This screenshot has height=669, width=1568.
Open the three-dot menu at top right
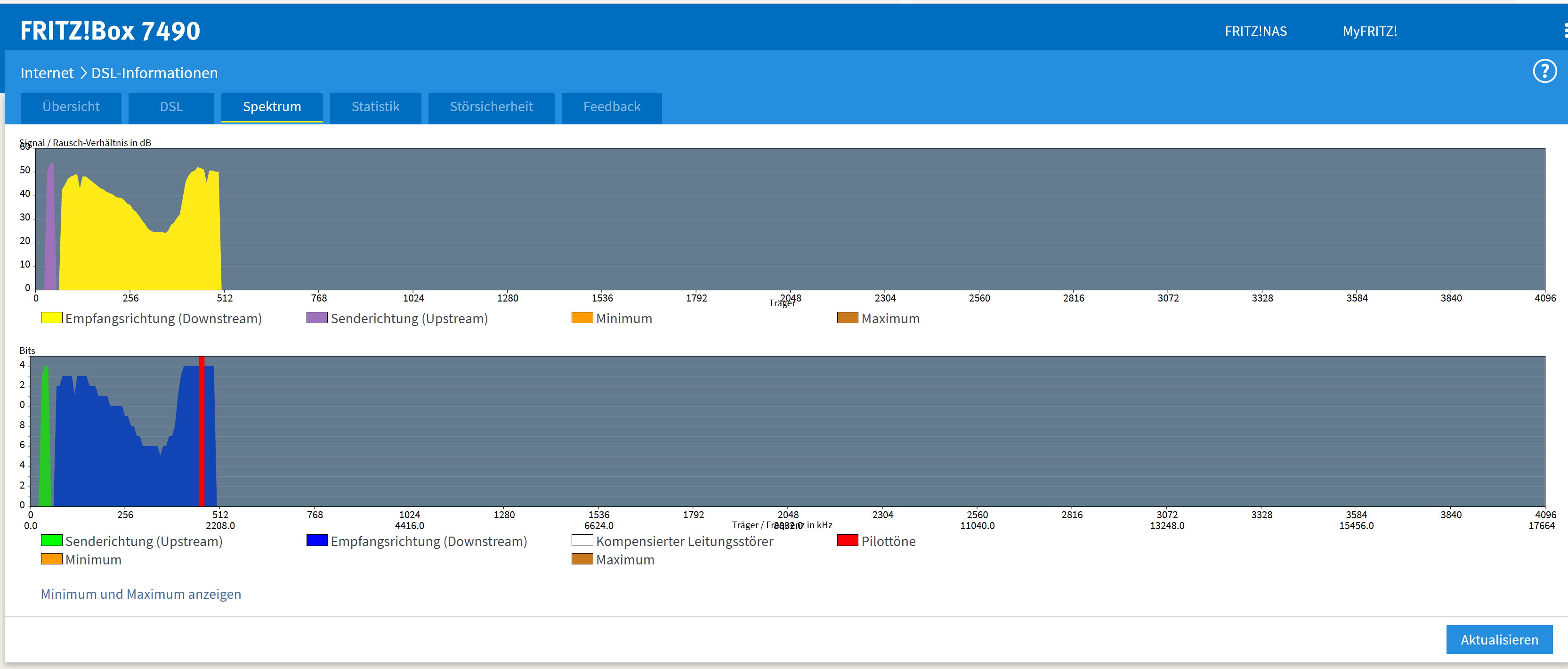tap(1565, 31)
